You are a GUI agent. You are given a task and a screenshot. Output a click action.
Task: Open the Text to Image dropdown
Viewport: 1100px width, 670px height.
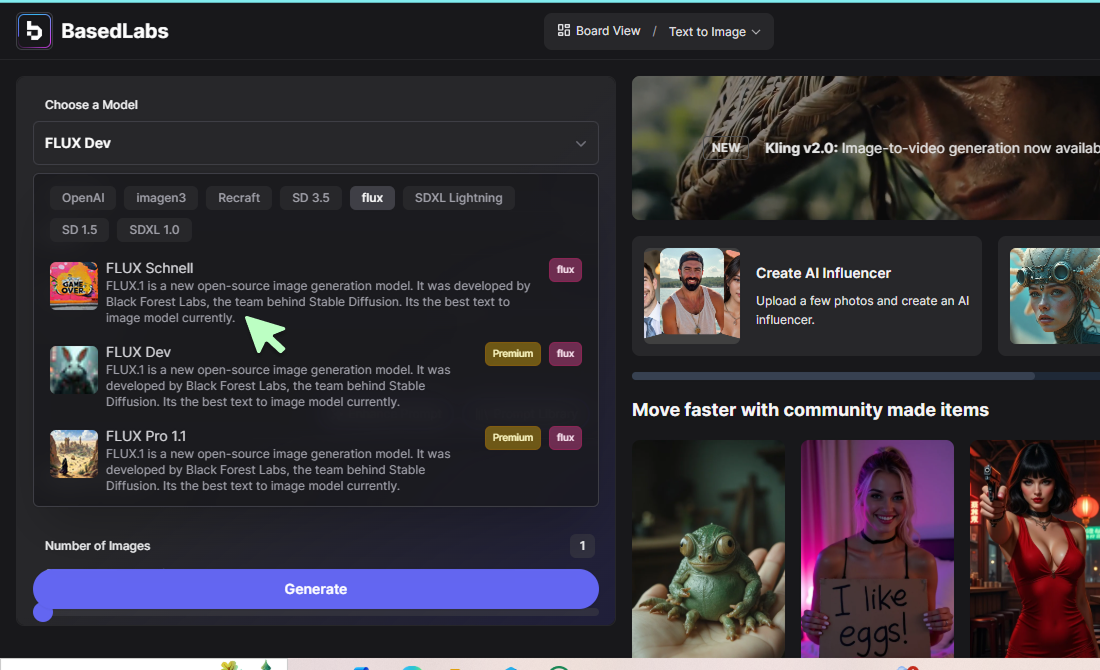click(x=714, y=32)
